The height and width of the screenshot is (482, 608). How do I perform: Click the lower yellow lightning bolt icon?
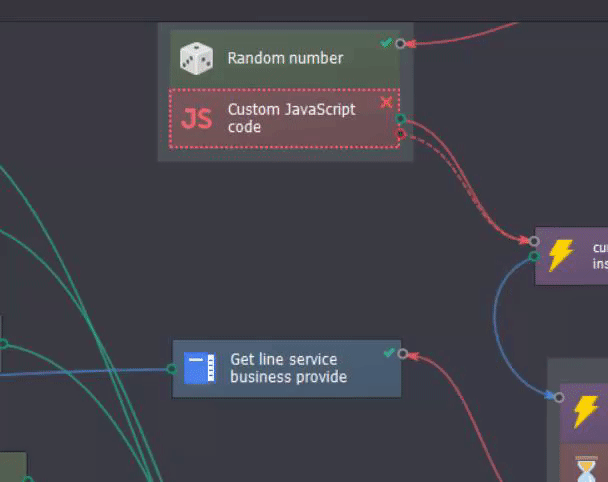click(x=586, y=411)
